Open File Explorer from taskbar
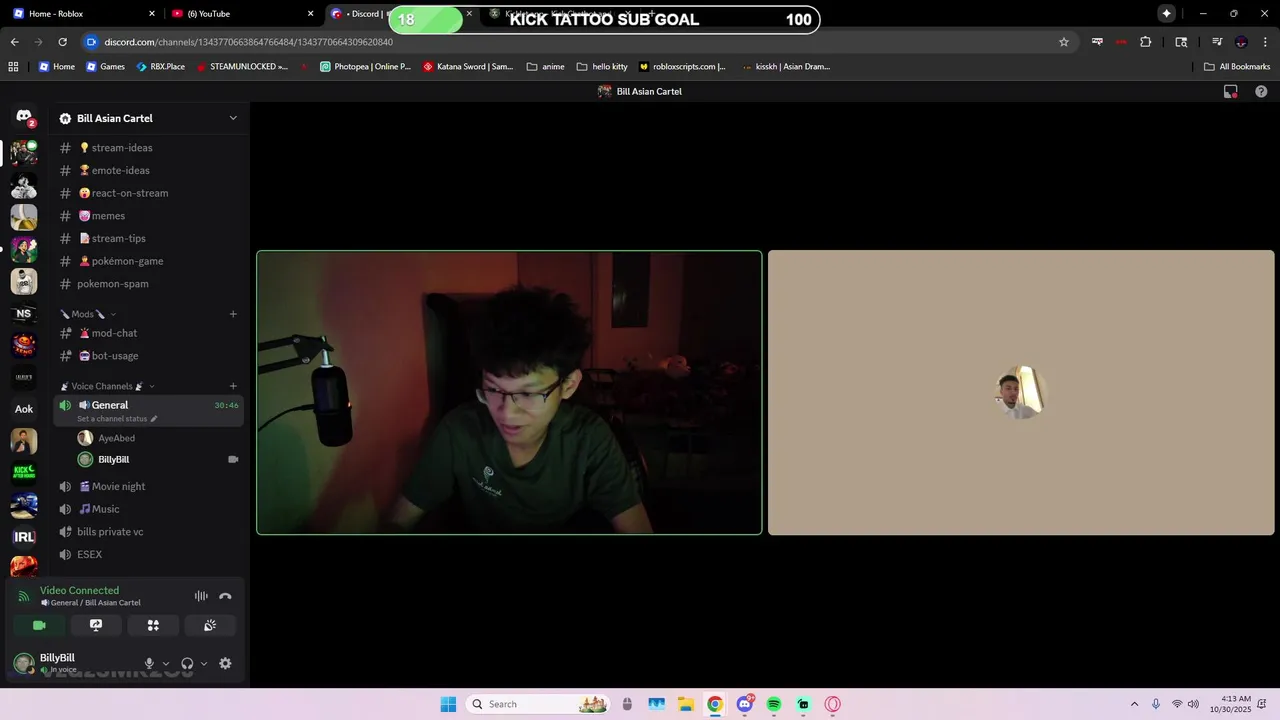Image resolution: width=1280 pixels, height=720 pixels. (686, 704)
